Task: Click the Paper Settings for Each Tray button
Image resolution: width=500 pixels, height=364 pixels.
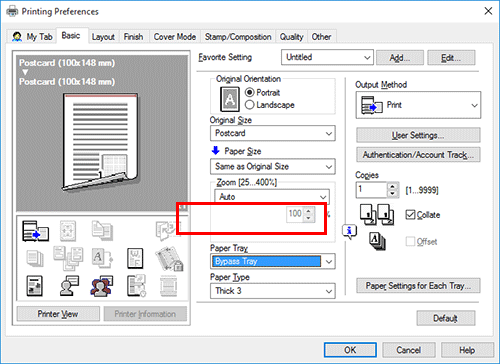Action: click(x=418, y=286)
